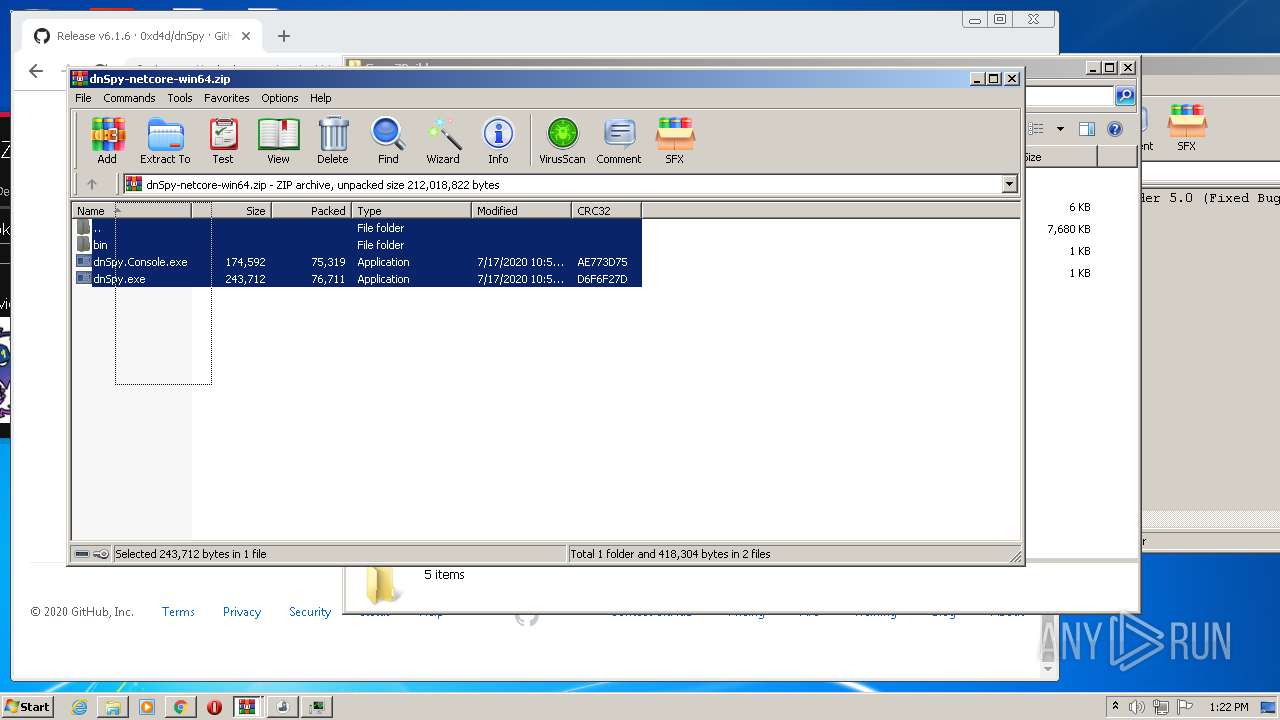Open Explorer help question mark icon
The height and width of the screenshot is (720, 1280).
tap(1115, 129)
